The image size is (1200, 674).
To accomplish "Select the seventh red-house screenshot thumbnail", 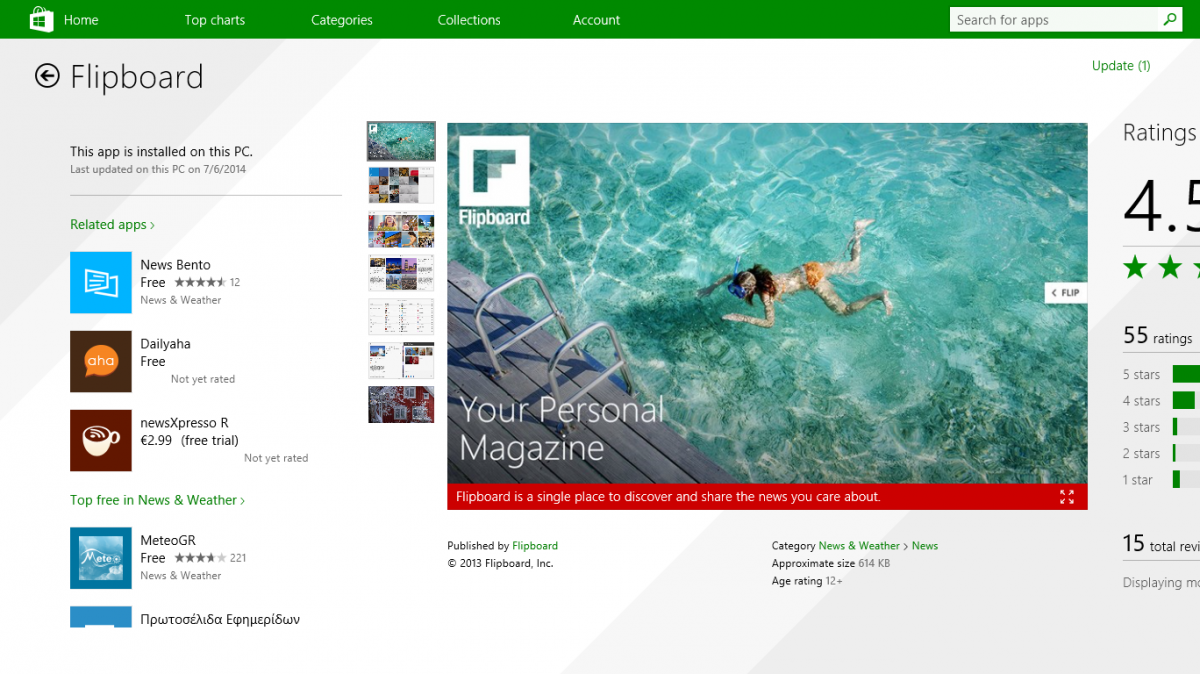I will tap(401, 405).
